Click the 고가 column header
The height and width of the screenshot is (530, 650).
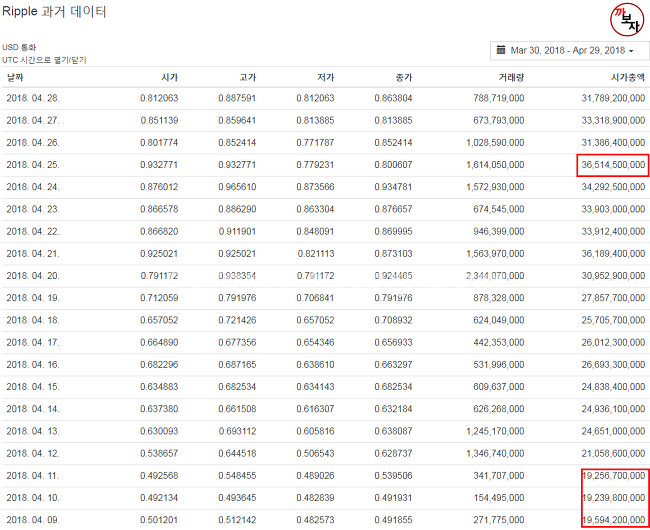[248, 77]
